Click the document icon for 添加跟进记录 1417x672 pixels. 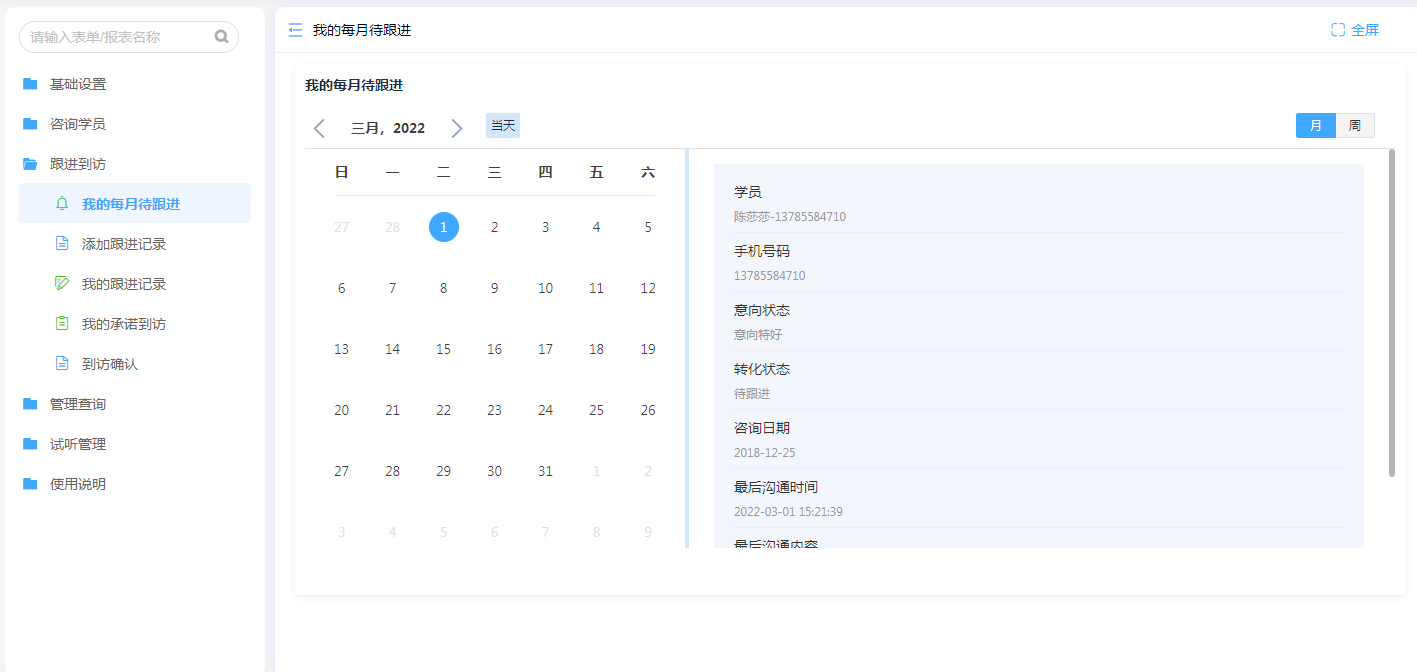coord(62,244)
